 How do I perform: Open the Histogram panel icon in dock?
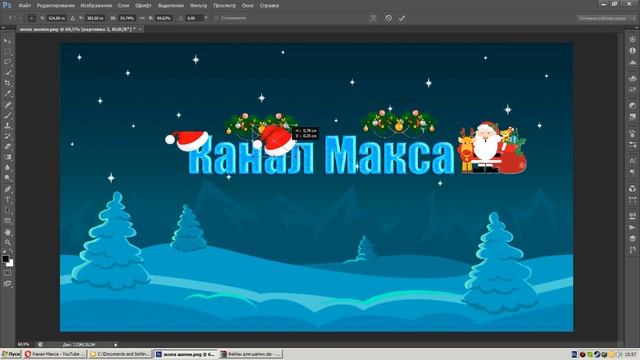click(633, 62)
